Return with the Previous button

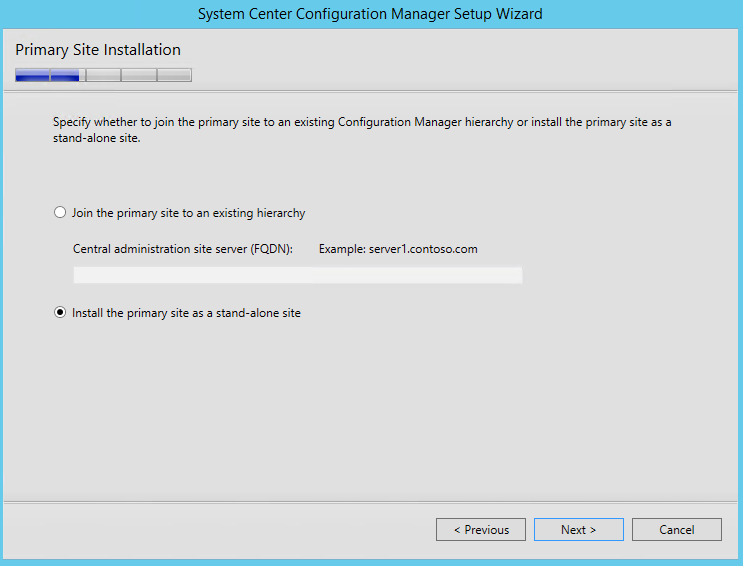(x=481, y=529)
